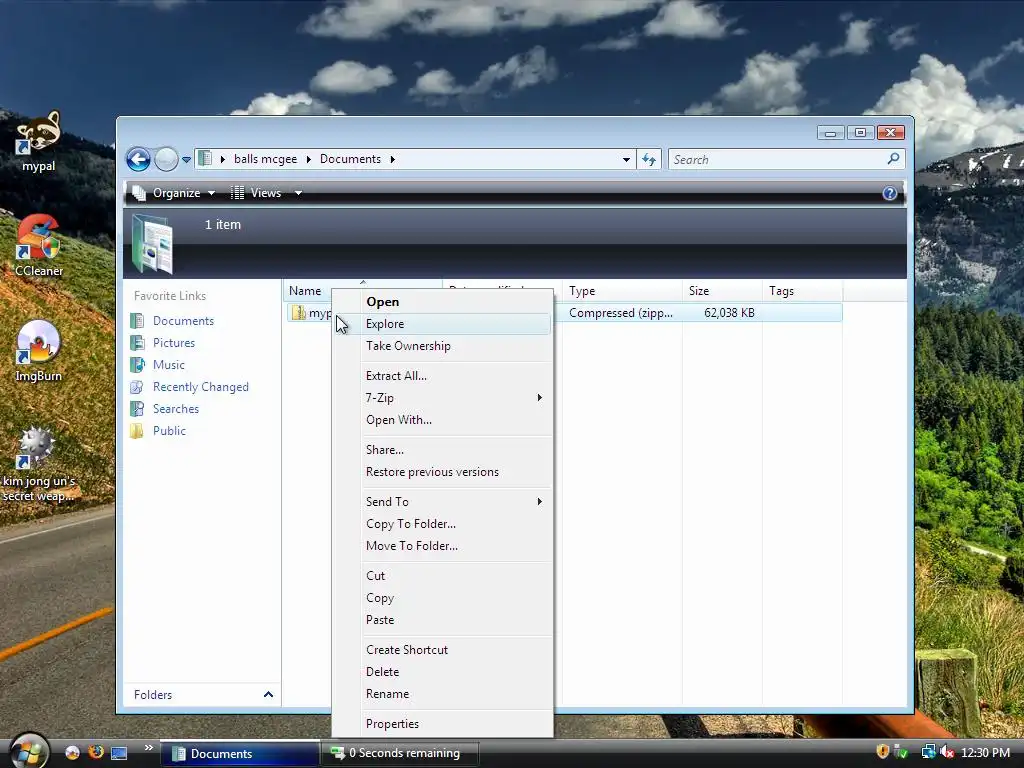Click balls mcgee breadcrumb segment
This screenshot has height=768, width=1024.
[265, 159]
